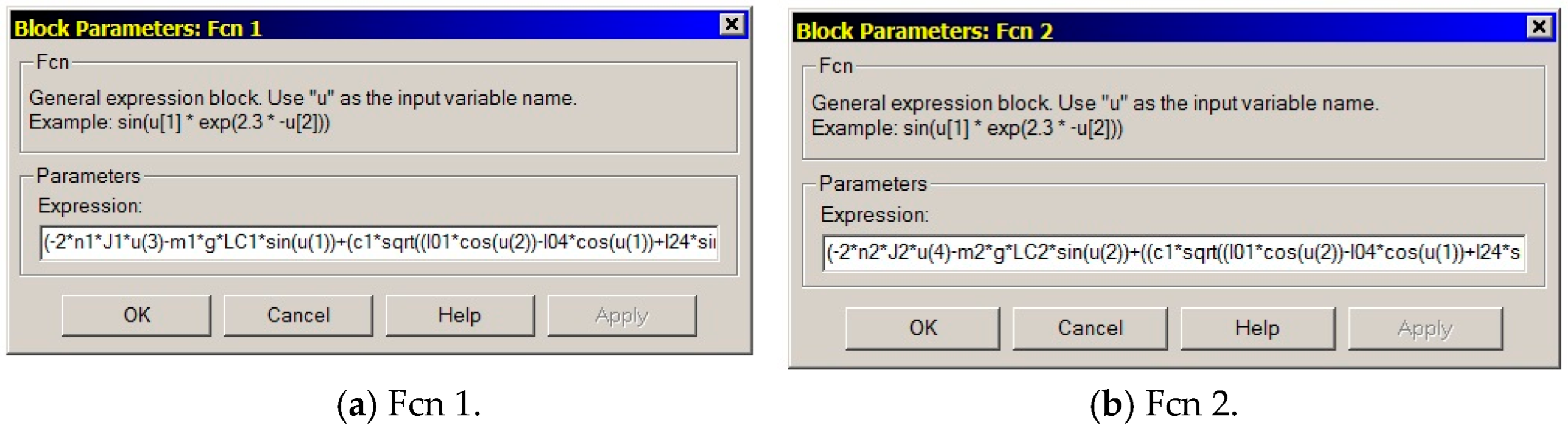The height and width of the screenshot is (428, 1568).
Task: Click the 'Block Parameters: Fcn 1' title bar
Action: point(366,27)
